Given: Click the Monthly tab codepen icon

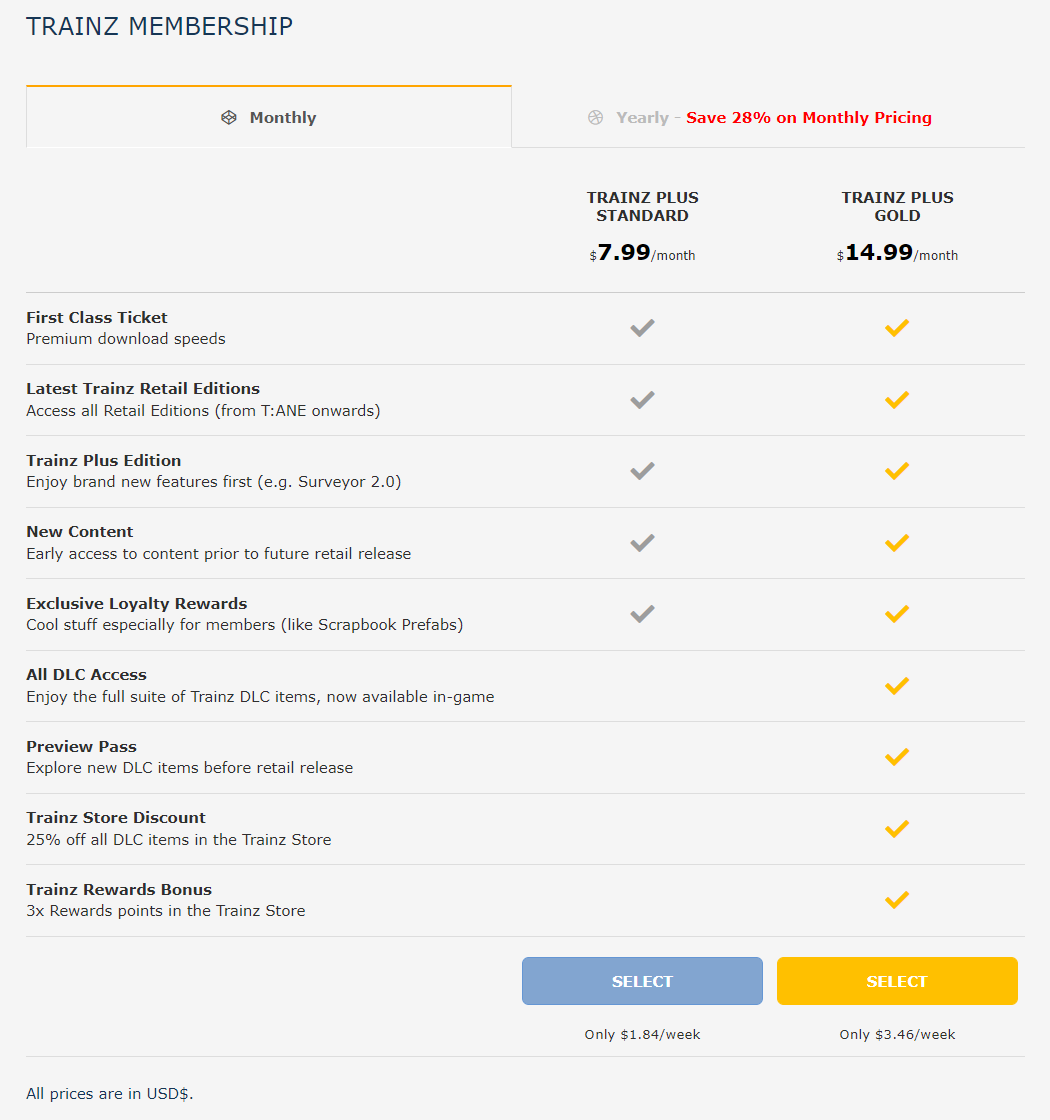Looking at the screenshot, I should pyautogui.click(x=229, y=118).
